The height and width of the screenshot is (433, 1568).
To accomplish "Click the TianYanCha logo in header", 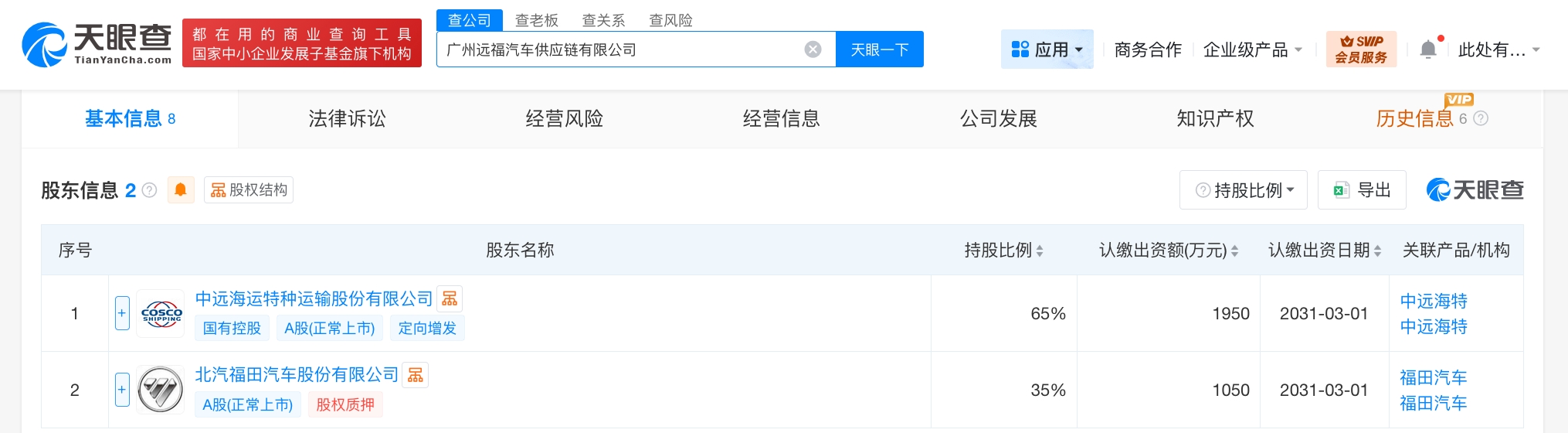I will 97,44.
